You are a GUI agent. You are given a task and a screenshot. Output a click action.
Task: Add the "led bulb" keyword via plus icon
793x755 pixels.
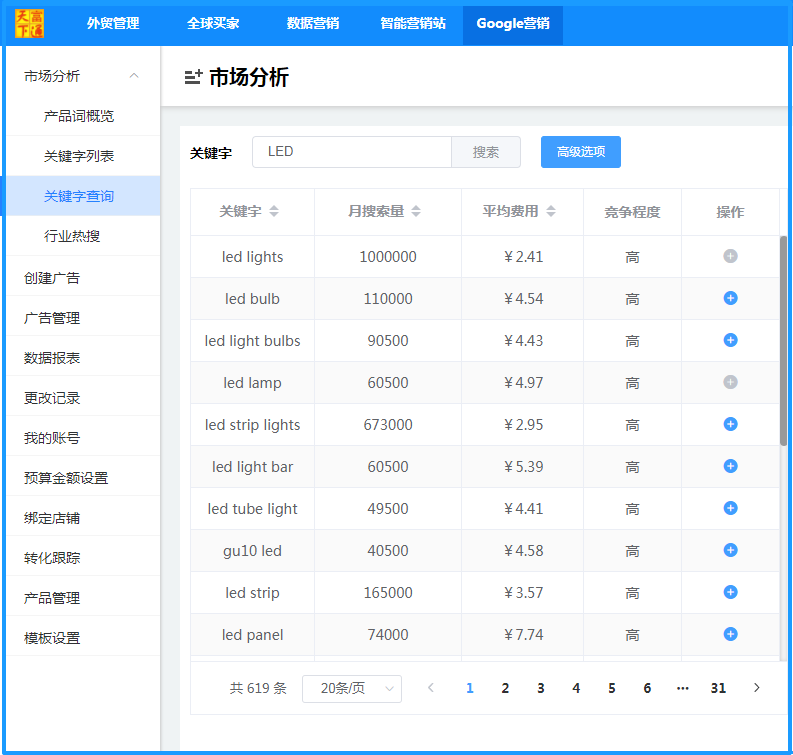click(x=730, y=298)
